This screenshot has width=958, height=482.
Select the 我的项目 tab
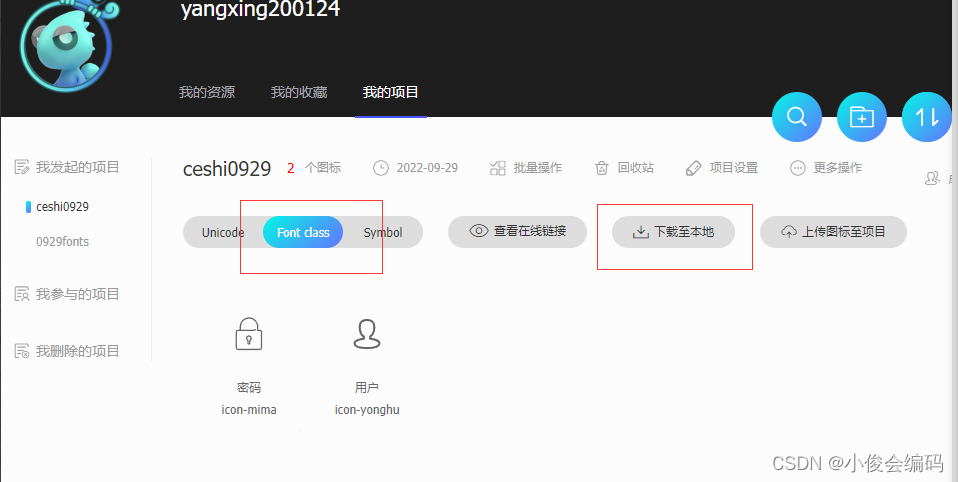coord(390,92)
